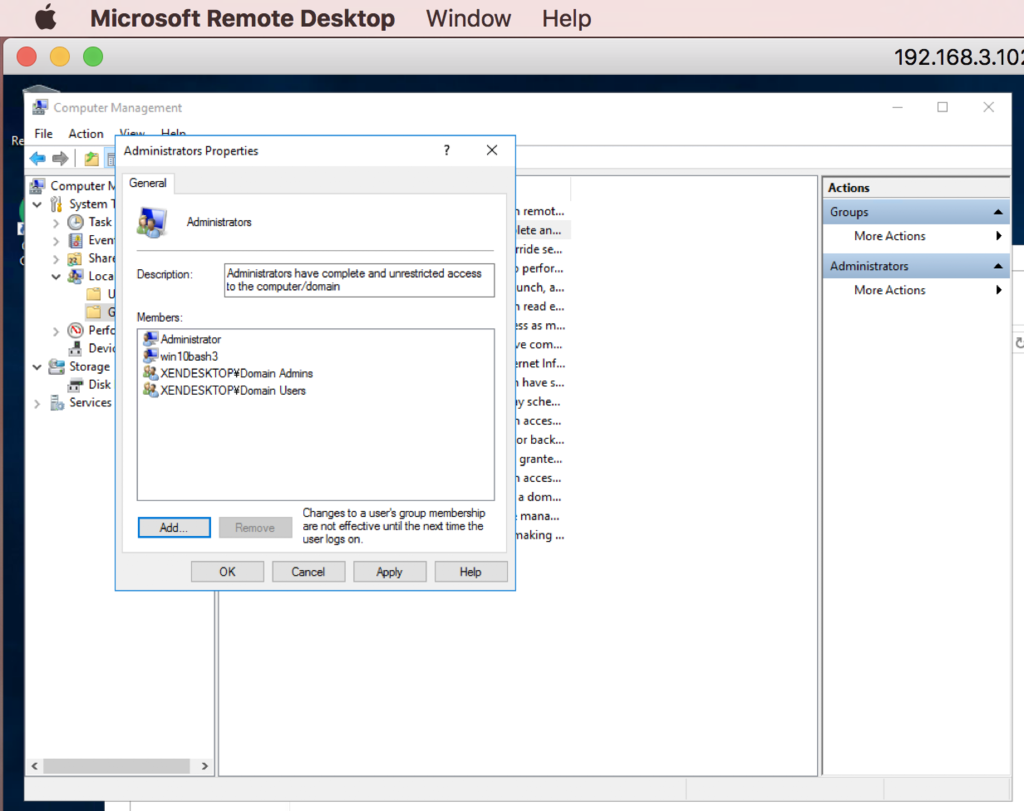Click the OK button
1024x811 pixels.
pos(227,571)
